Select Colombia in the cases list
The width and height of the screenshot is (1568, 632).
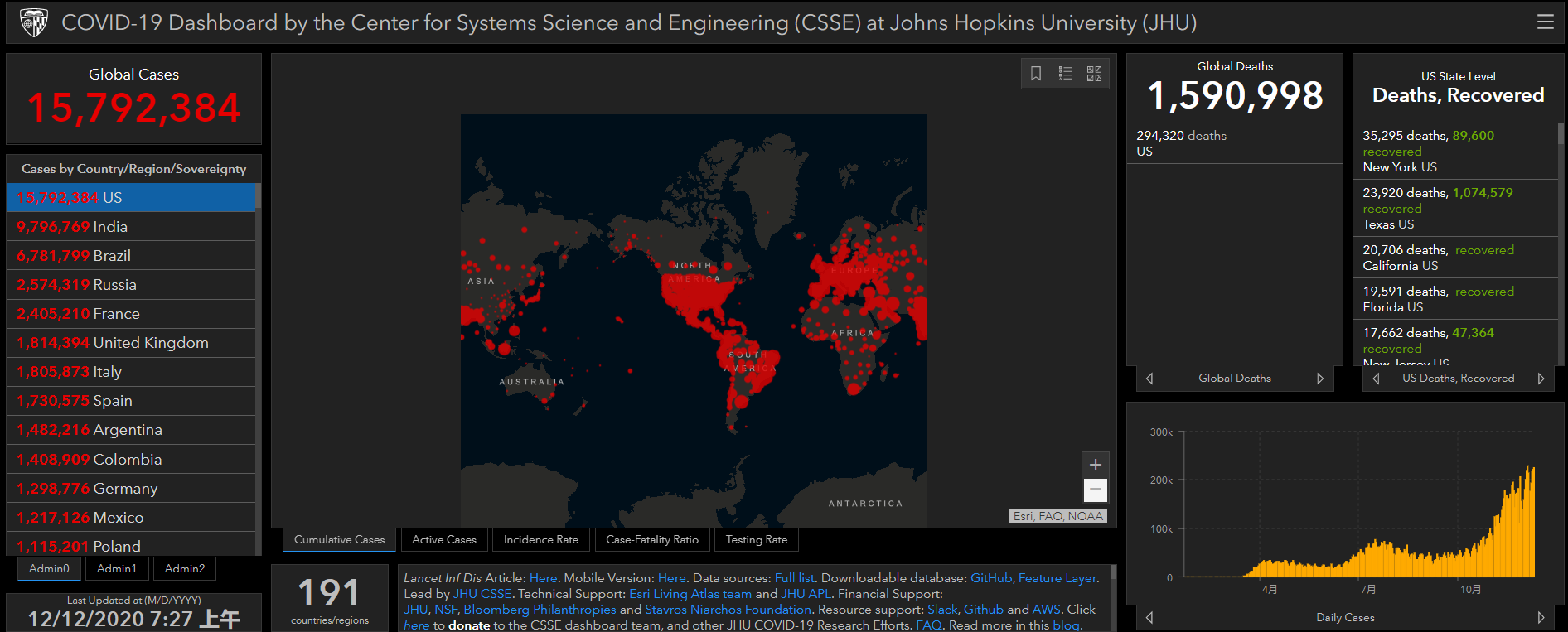point(131,460)
